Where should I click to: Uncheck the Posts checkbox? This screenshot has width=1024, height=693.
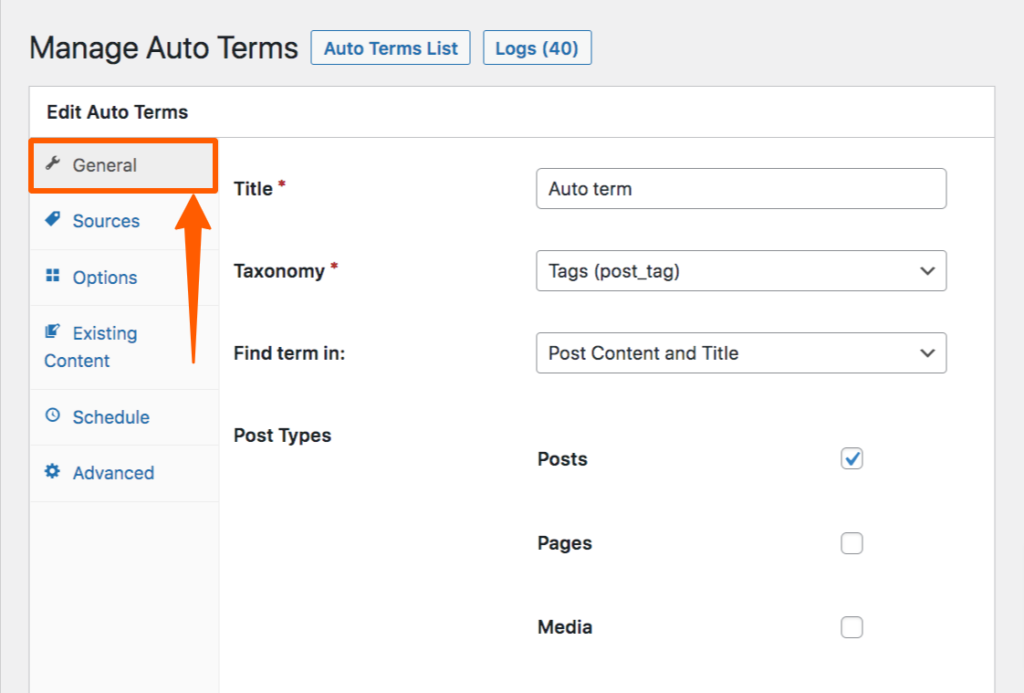[852, 459]
